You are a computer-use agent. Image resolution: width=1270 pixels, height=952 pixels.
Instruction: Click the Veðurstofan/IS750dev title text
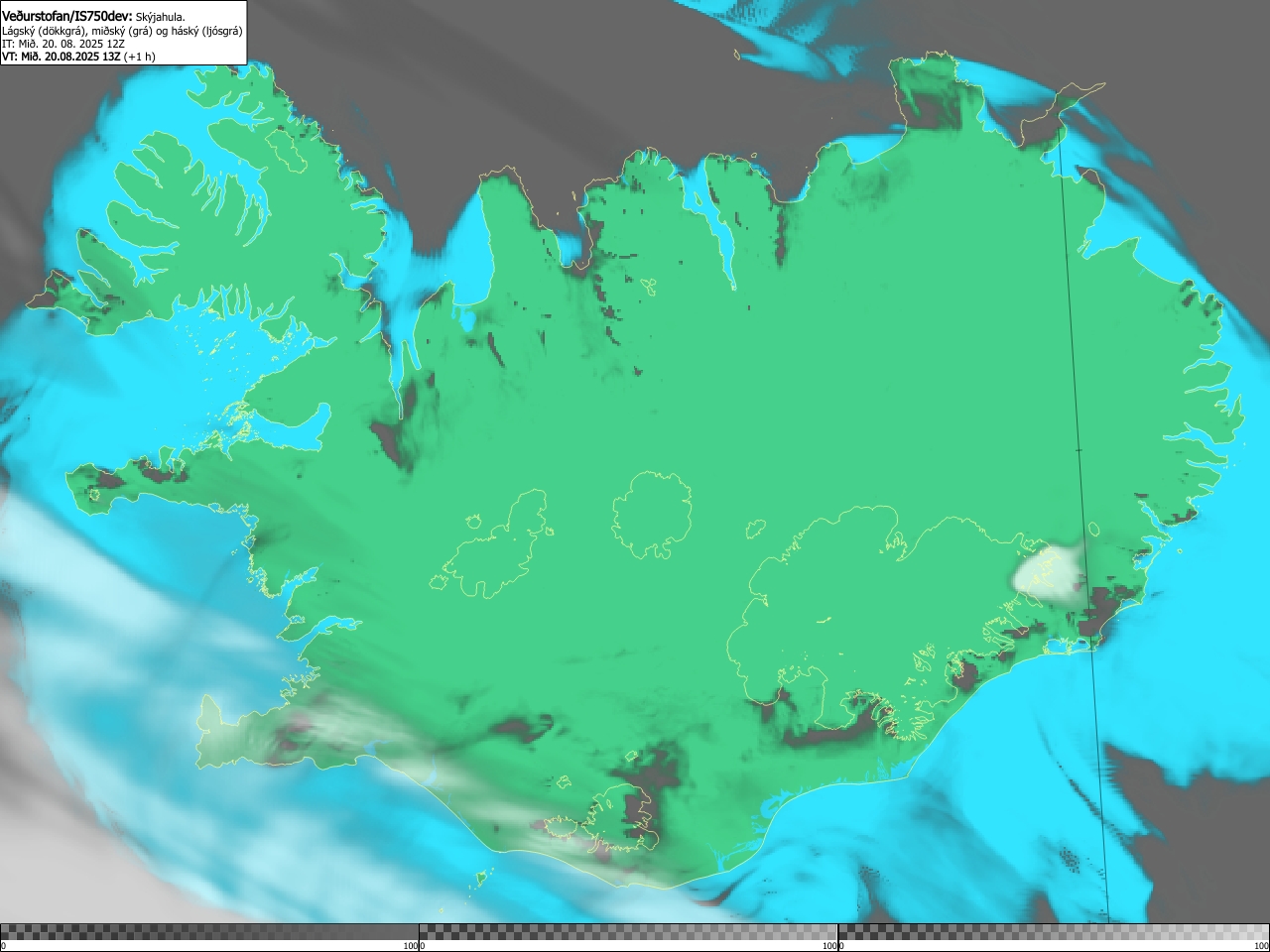(x=66, y=16)
